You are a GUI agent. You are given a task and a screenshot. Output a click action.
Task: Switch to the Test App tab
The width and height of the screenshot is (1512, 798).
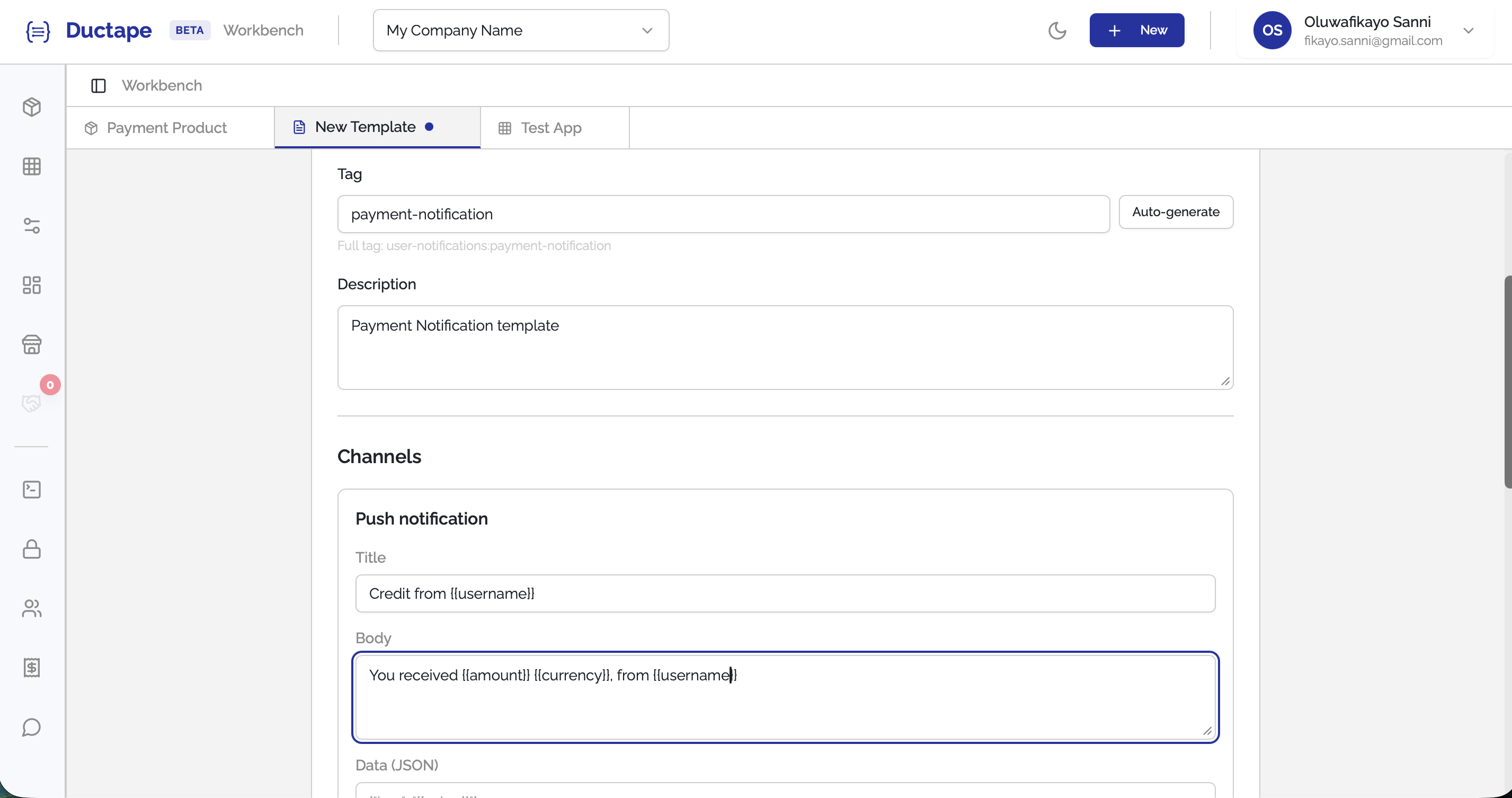[x=550, y=127]
